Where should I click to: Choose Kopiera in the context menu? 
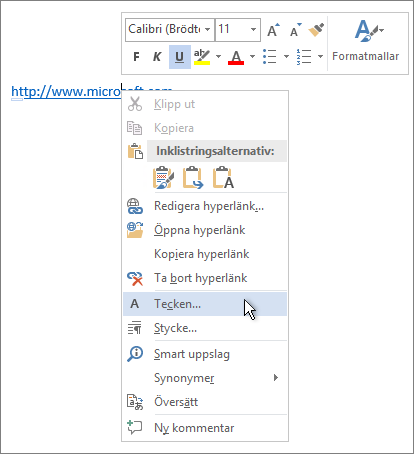pyautogui.click(x=204, y=128)
